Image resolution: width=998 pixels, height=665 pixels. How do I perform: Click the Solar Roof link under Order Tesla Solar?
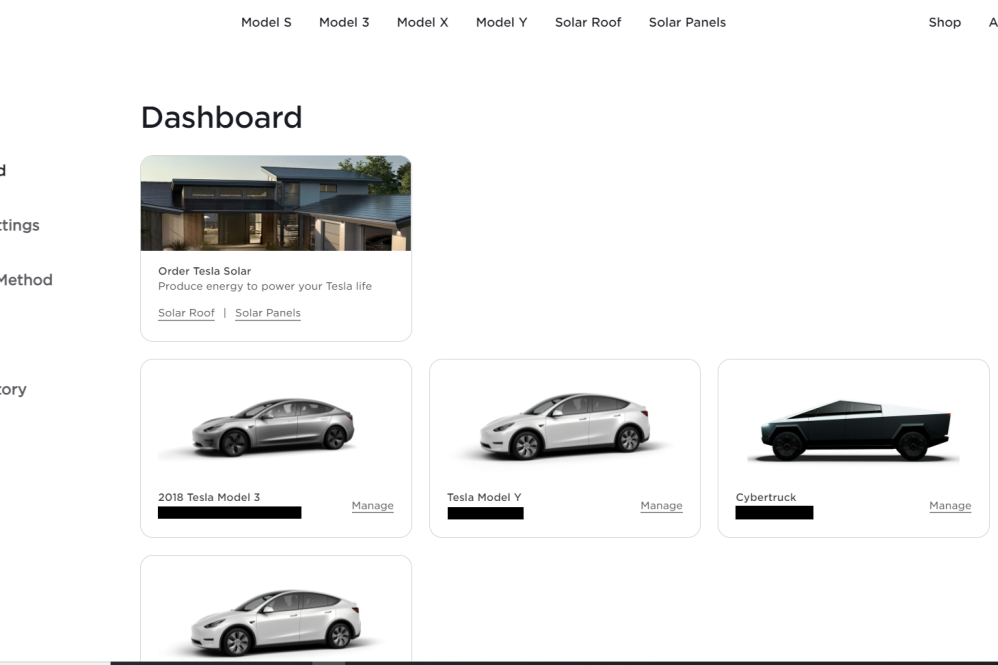point(186,312)
